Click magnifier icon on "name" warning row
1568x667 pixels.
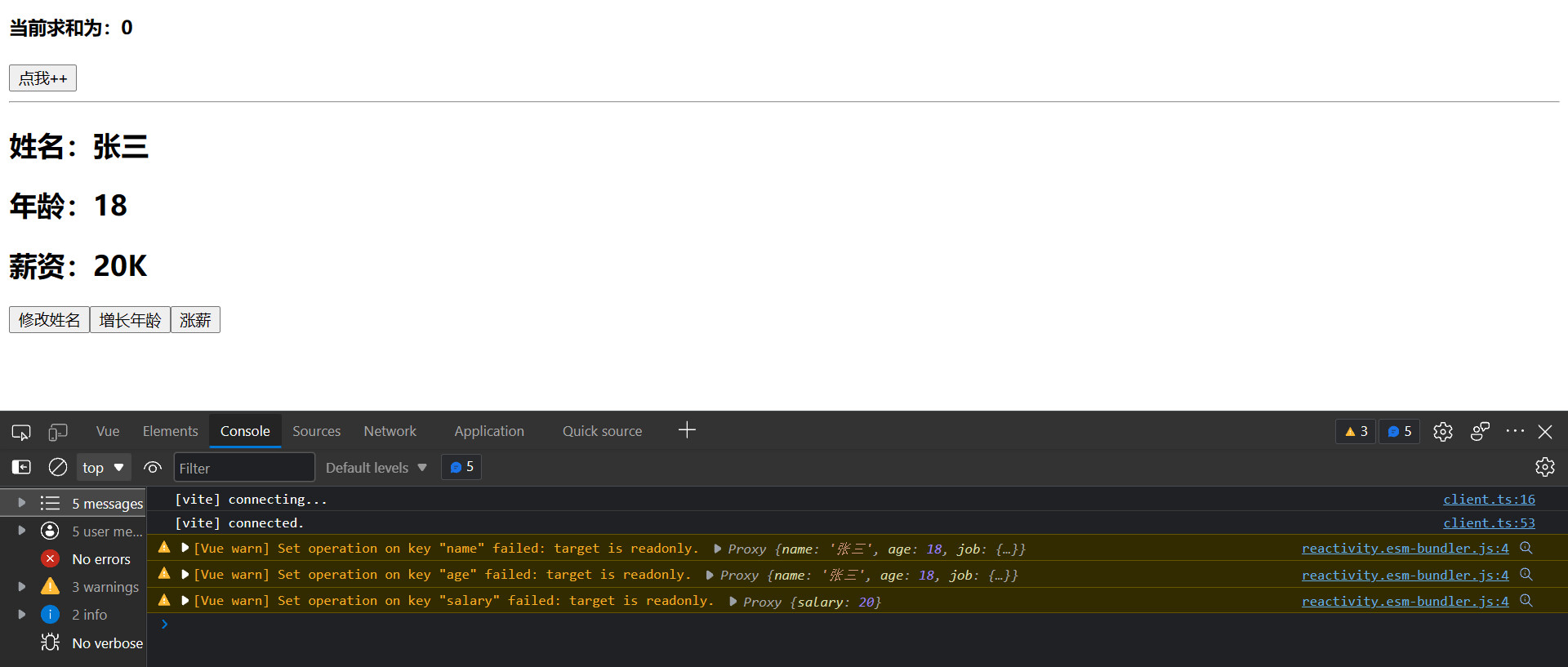(x=1526, y=548)
